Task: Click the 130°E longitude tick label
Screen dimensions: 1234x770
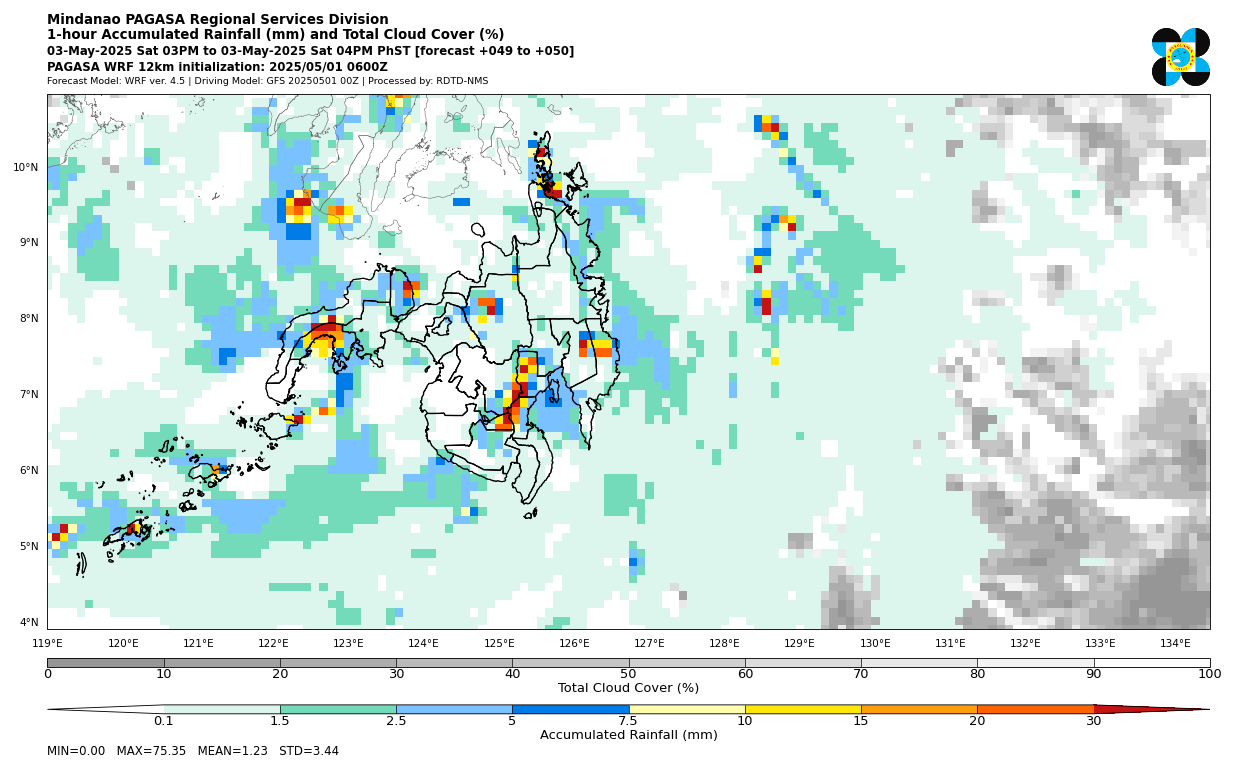Action: pos(875,644)
